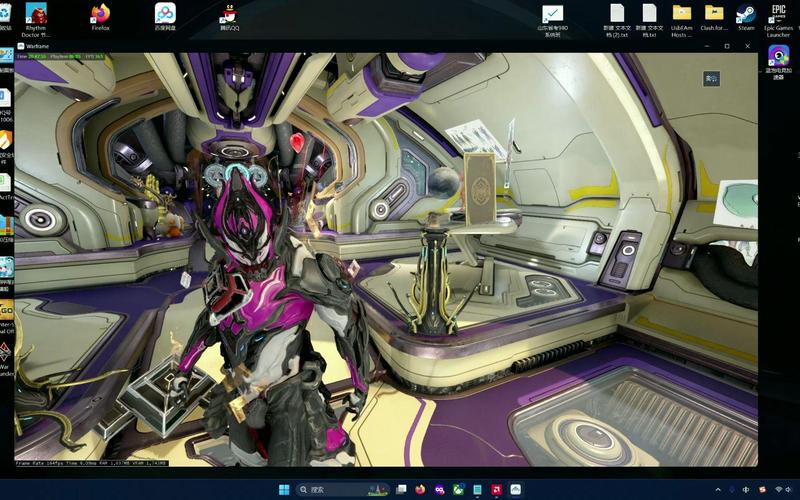Click the orange plush toy on the shelf
Viewport: 800px width, 500px height.
173,224
